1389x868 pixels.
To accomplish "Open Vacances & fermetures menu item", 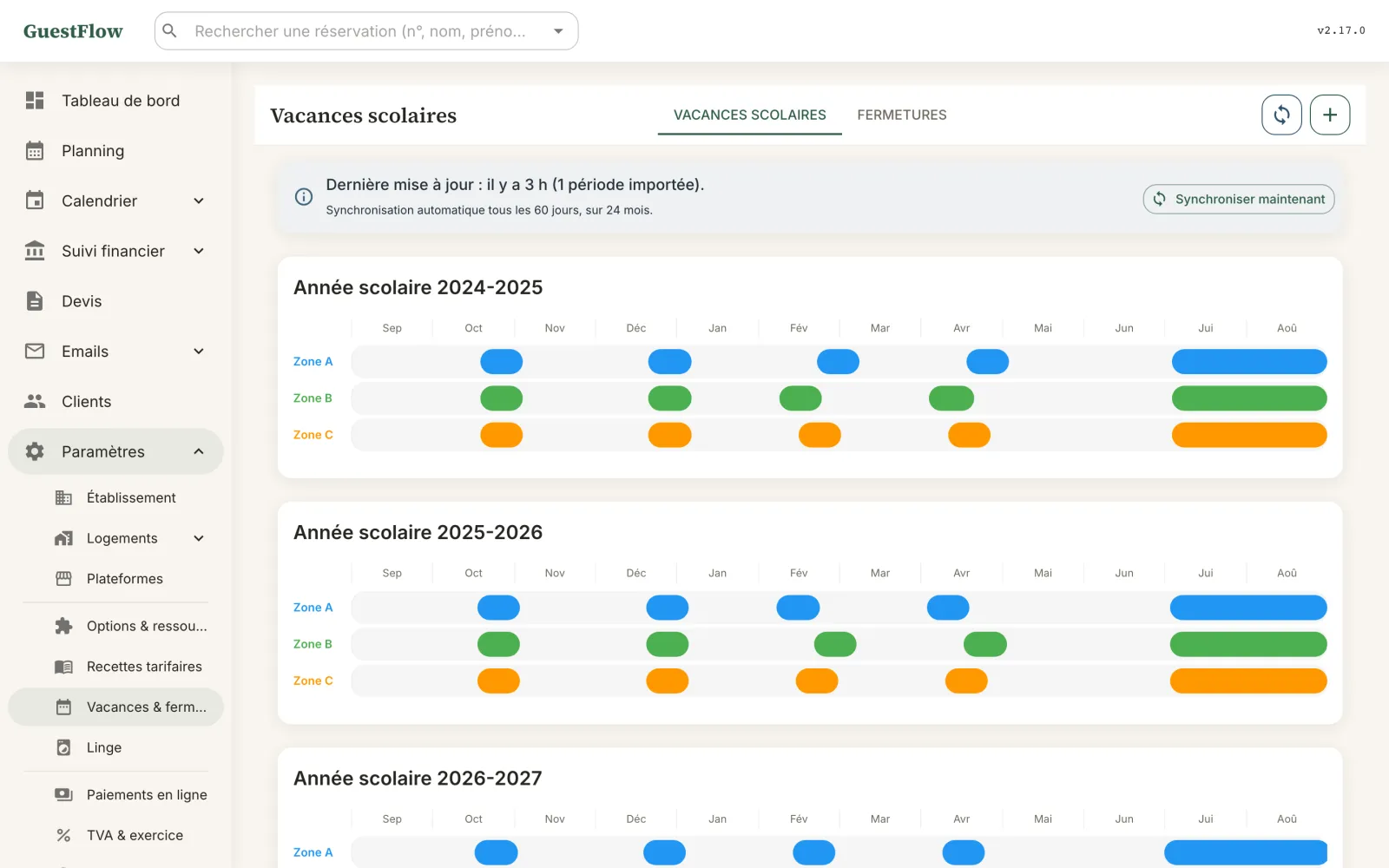I will tap(115, 707).
